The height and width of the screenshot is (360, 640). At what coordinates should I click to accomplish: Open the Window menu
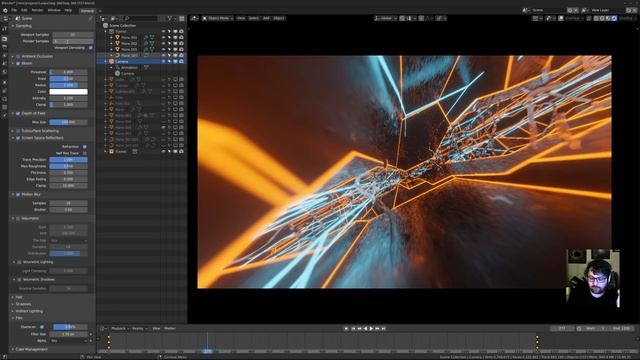54,10
